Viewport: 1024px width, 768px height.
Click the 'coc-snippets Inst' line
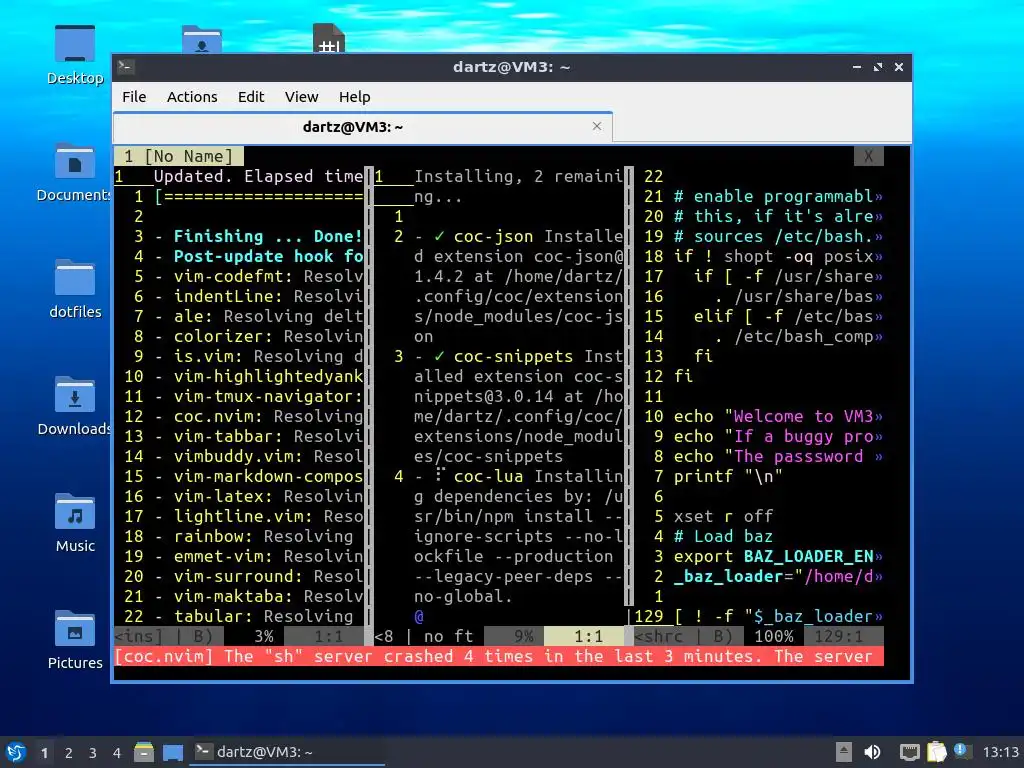[x=519, y=356]
